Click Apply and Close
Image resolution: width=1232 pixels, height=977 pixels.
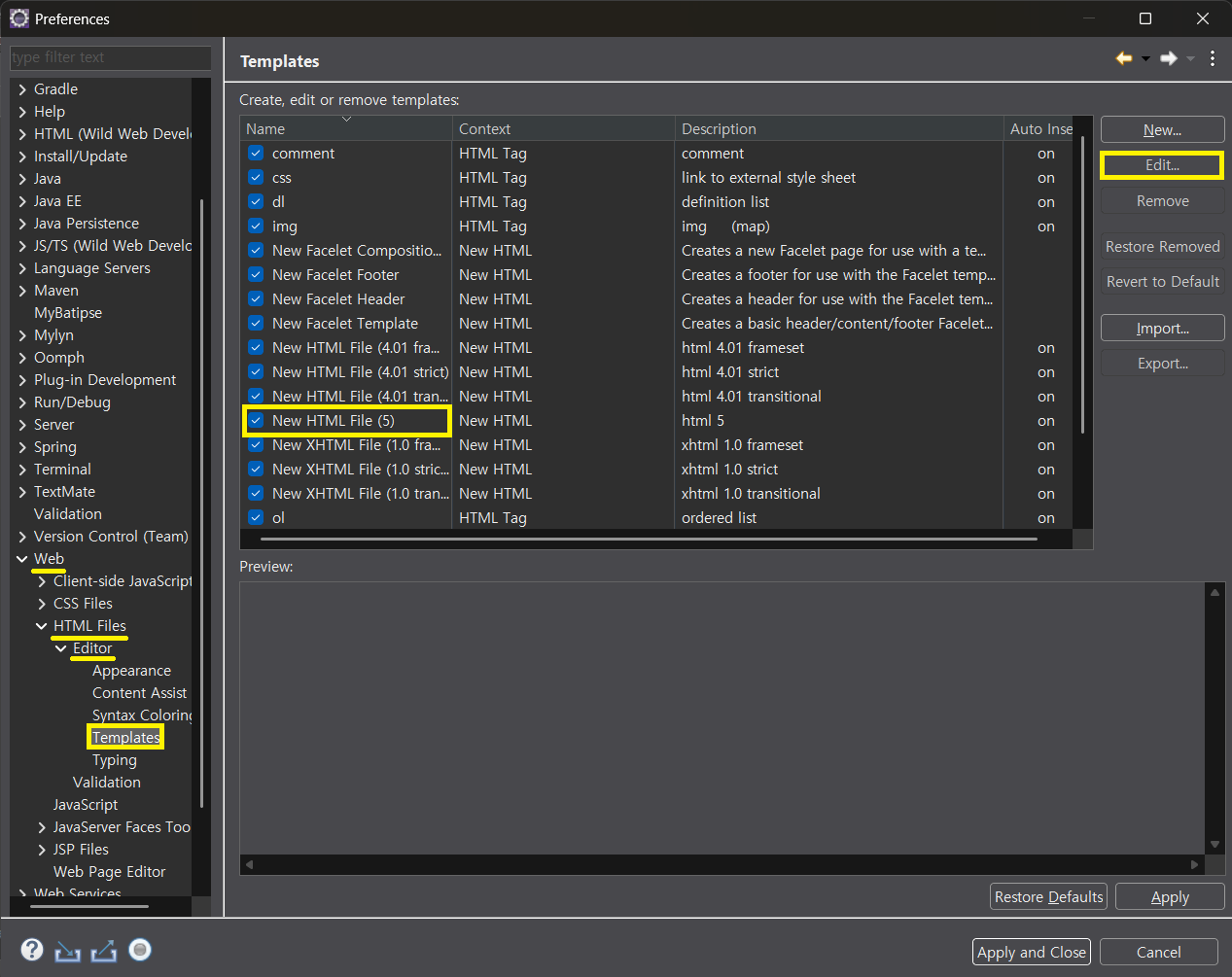[x=1032, y=953]
